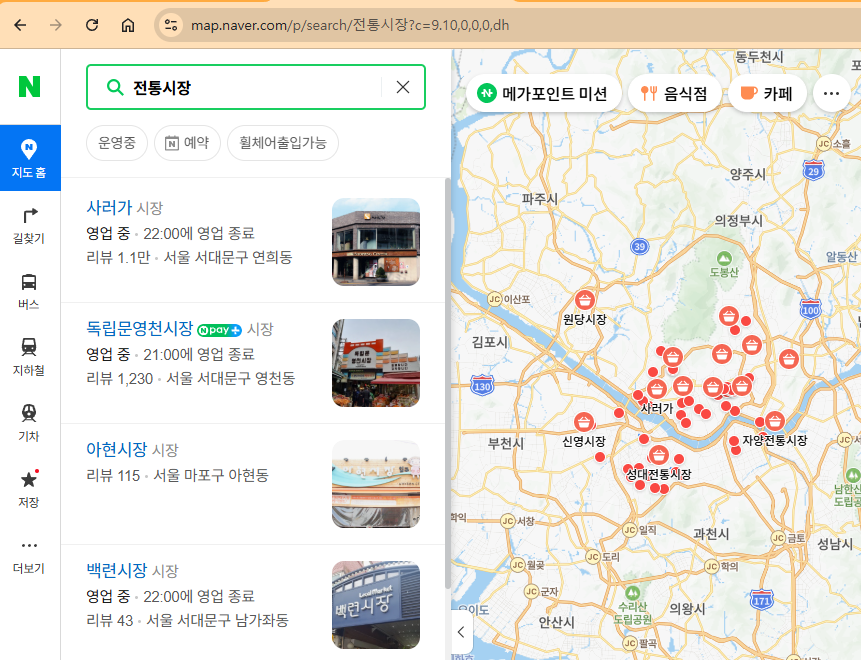861x660 pixels.
Task: Click the 양주시 label on map
Action: pyautogui.click(x=747, y=174)
